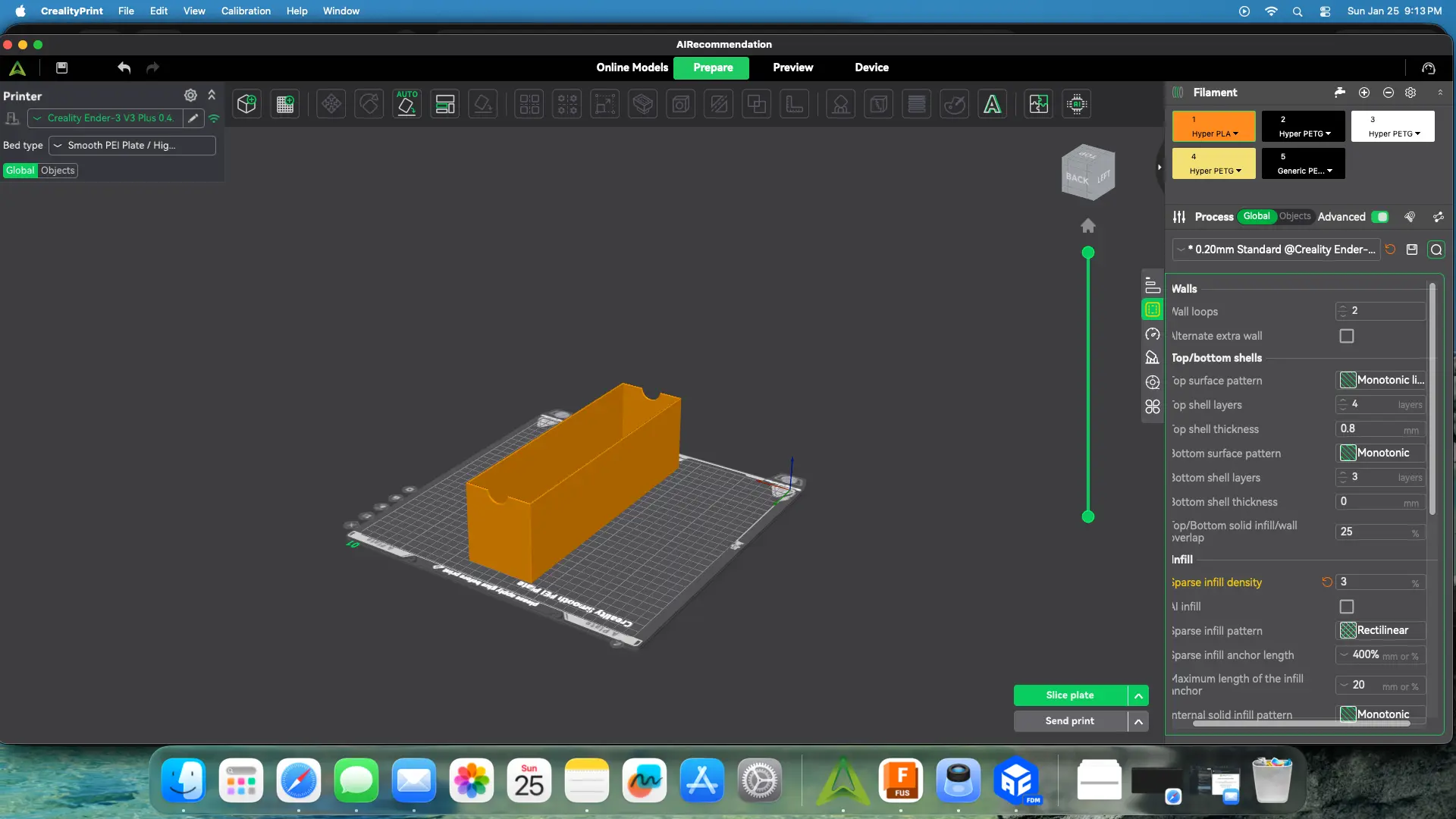Click the printer Wi-Fi status icon
This screenshot has width=1456, height=819.
(214, 118)
